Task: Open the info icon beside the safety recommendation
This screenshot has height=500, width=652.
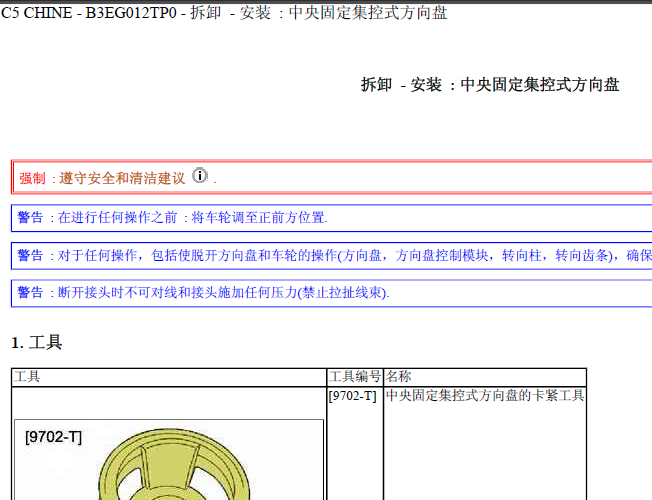Action: (x=200, y=176)
